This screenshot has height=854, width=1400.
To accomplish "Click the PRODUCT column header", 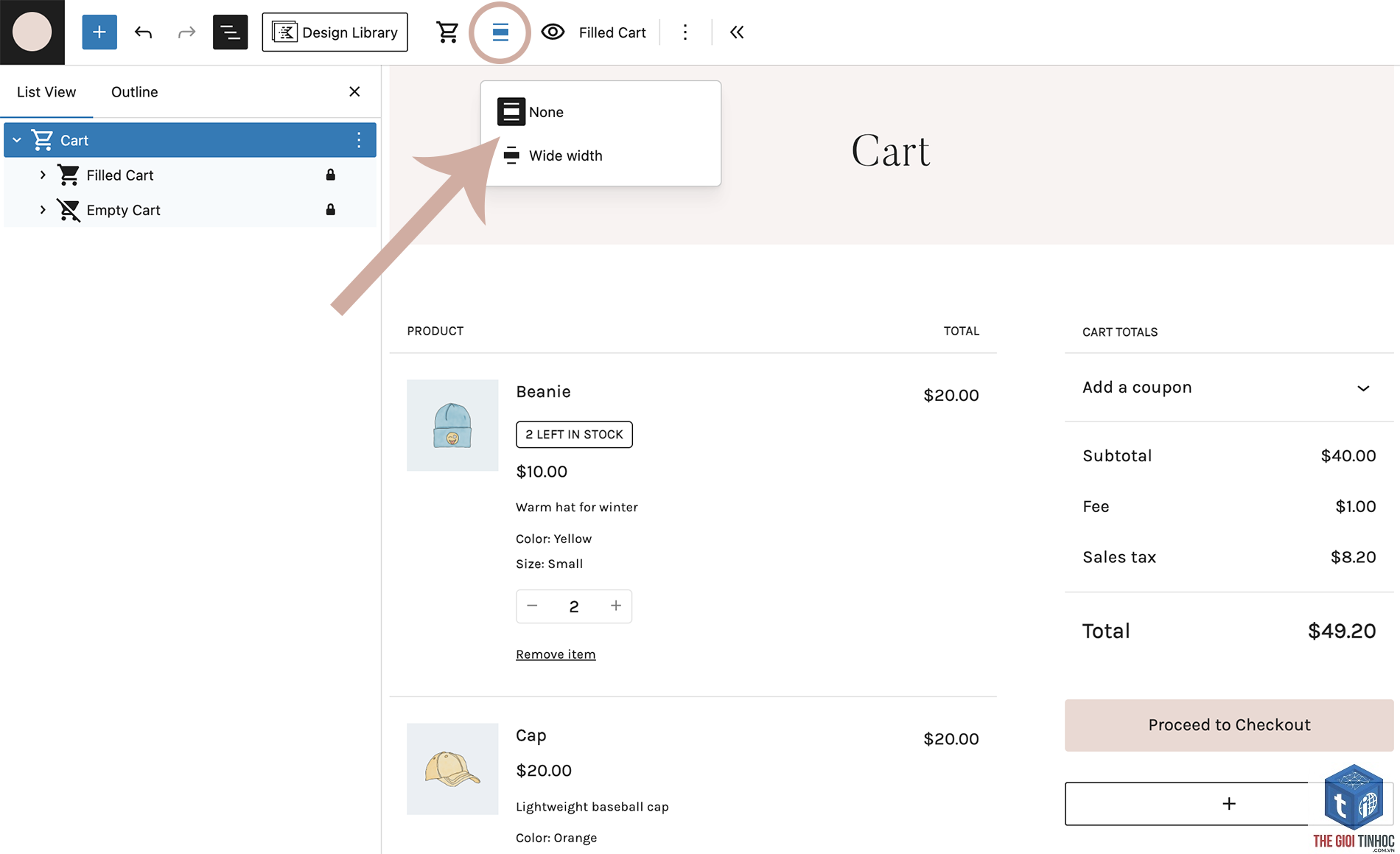I will [435, 331].
